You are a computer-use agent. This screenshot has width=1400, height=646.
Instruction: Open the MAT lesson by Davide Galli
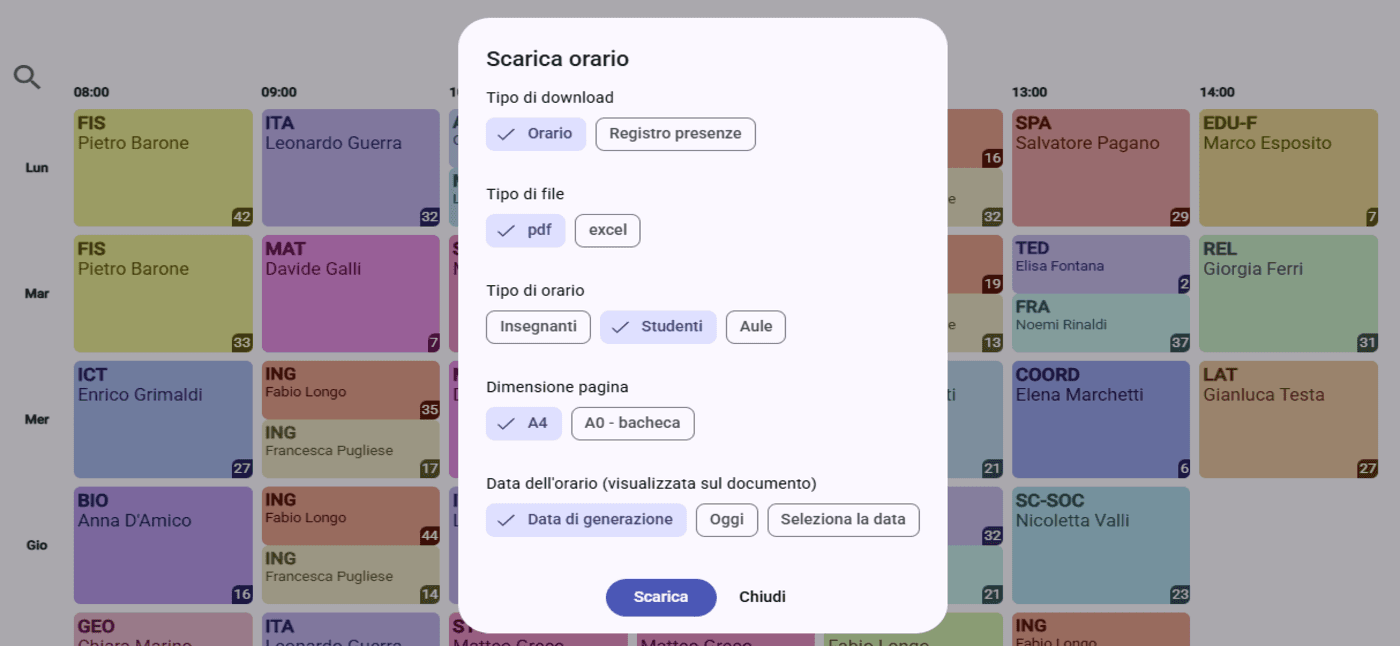coord(350,294)
